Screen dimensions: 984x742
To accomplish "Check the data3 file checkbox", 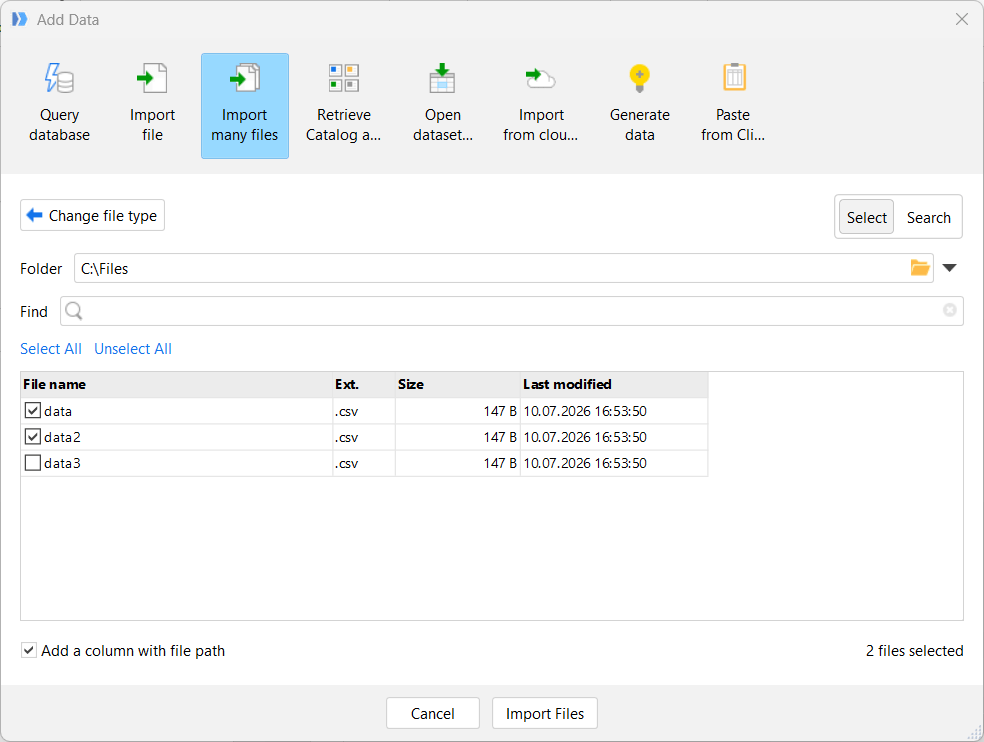I will pos(33,463).
